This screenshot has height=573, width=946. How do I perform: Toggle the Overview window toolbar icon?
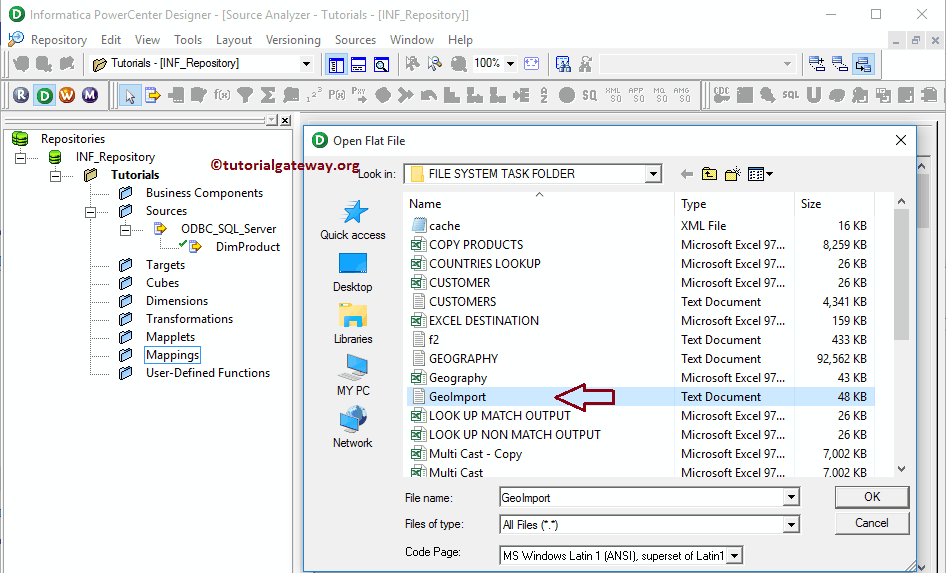pos(381,64)
